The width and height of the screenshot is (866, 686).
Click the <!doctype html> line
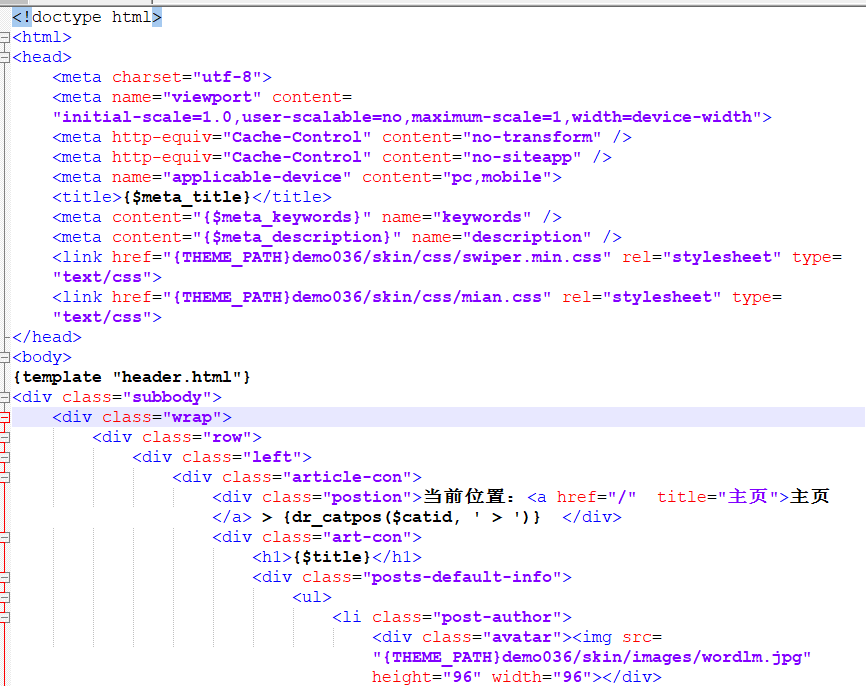(87, 17)
